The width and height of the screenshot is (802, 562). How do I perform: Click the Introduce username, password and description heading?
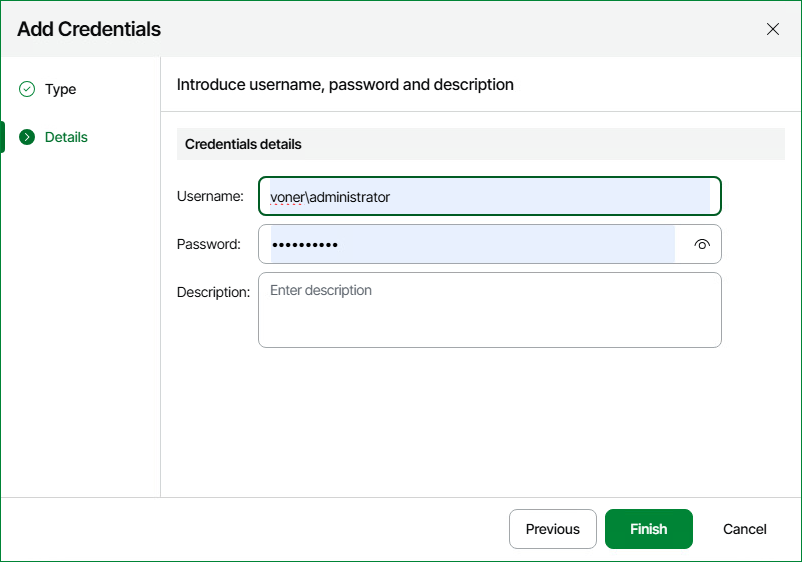click(345, 84)
